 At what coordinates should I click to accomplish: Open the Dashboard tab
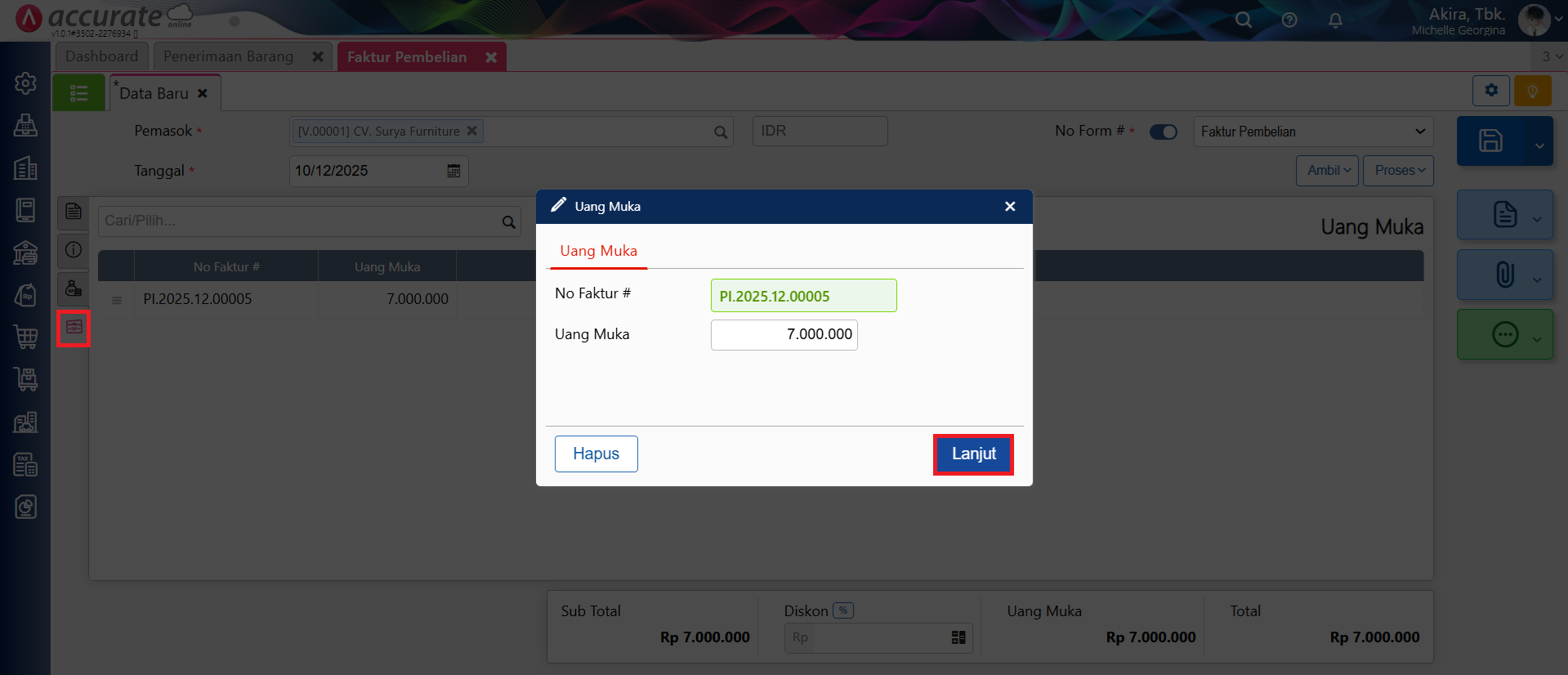point(102,56)
